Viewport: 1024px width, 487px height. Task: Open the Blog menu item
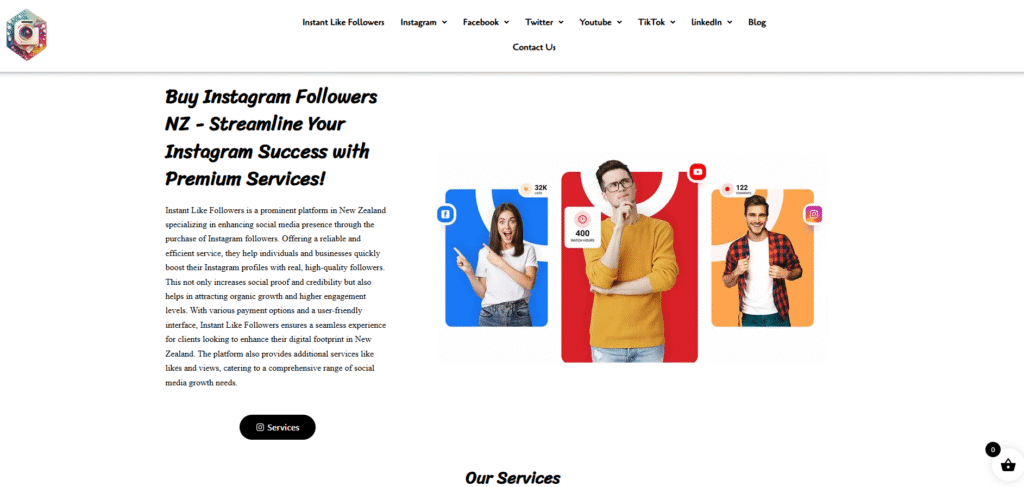(x=757, y=22)
